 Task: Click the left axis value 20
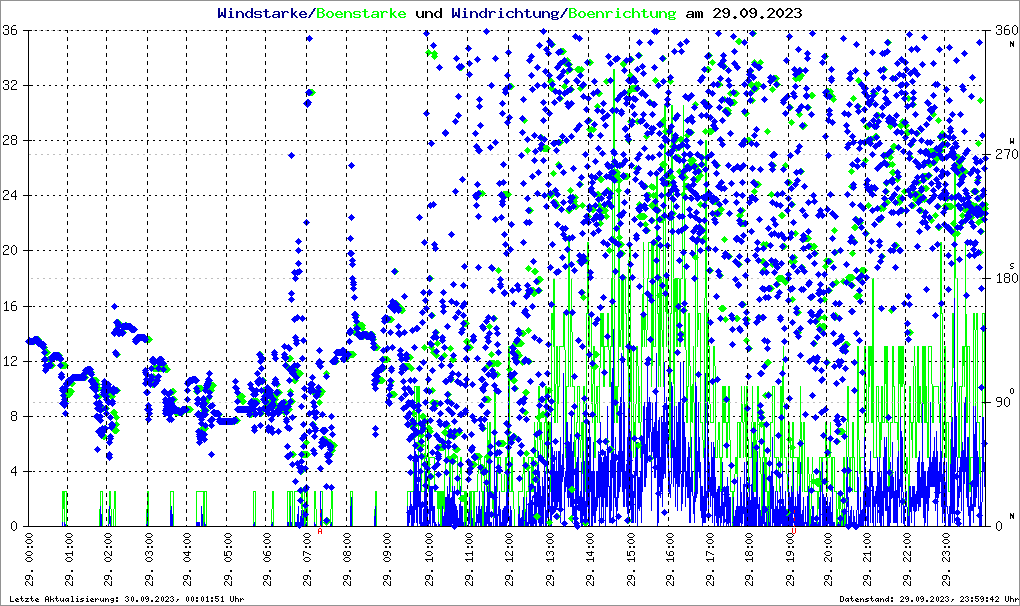[x=10, y=250]
